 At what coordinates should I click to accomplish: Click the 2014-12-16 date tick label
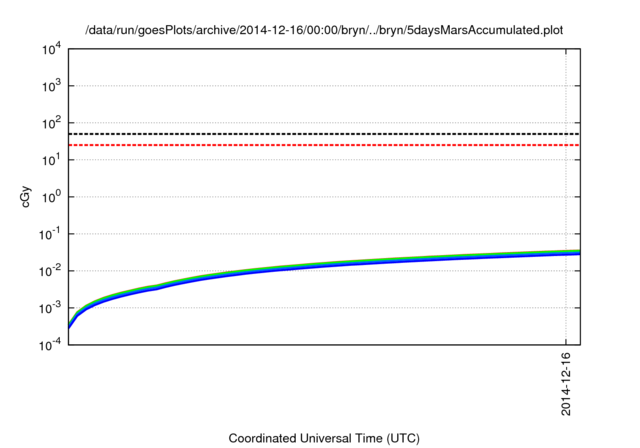pos(566,384)
